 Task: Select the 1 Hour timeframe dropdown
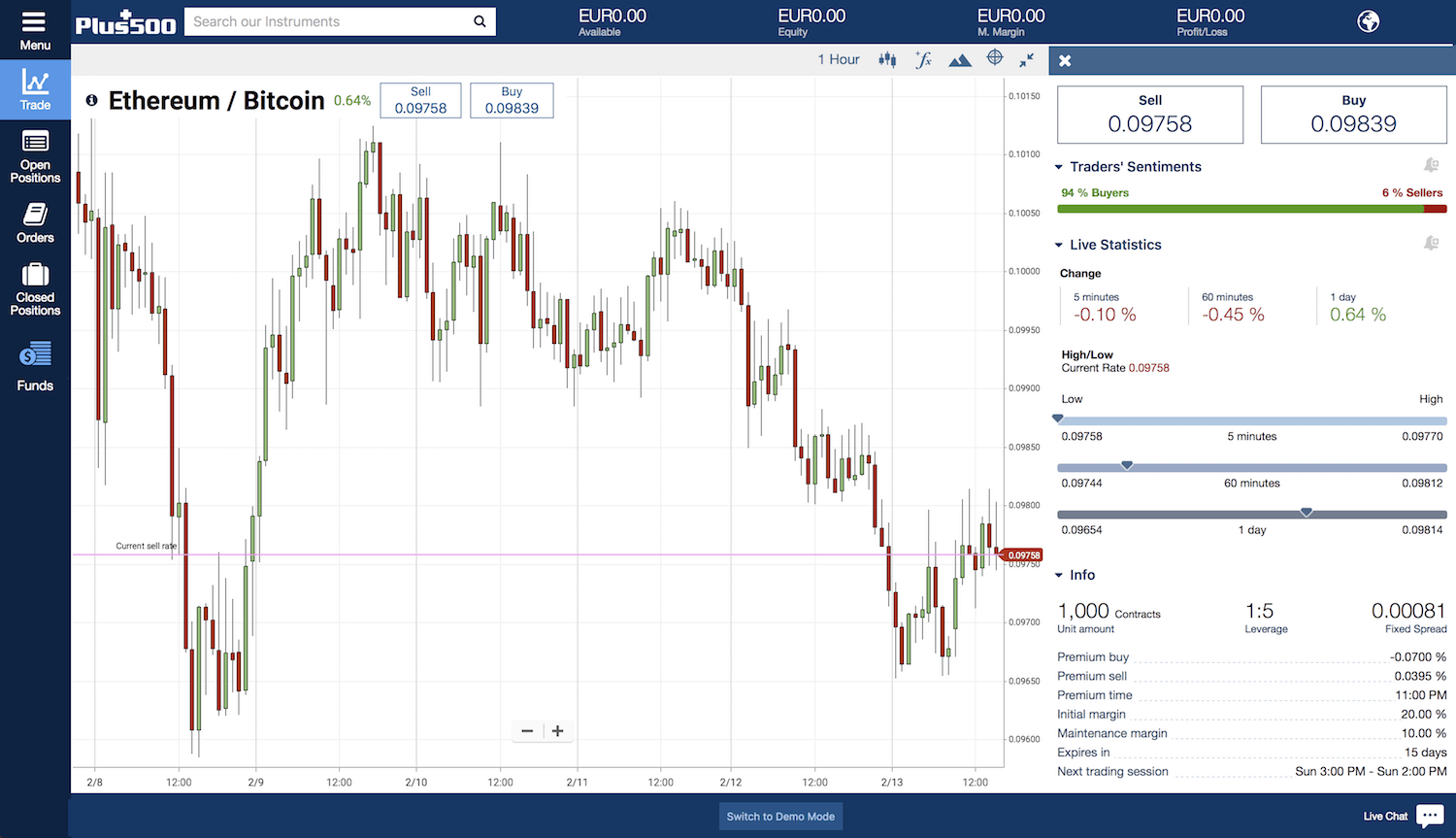tap(839, 59)
